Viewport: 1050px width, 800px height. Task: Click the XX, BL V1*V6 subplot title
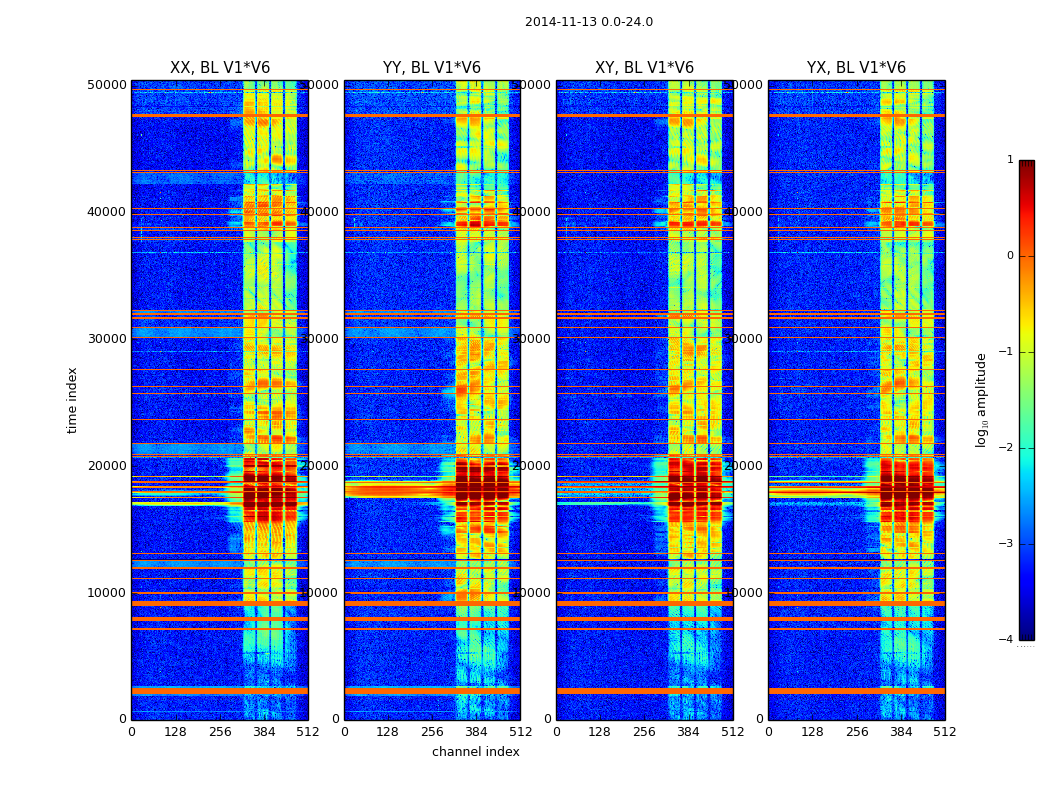(220, 68)
